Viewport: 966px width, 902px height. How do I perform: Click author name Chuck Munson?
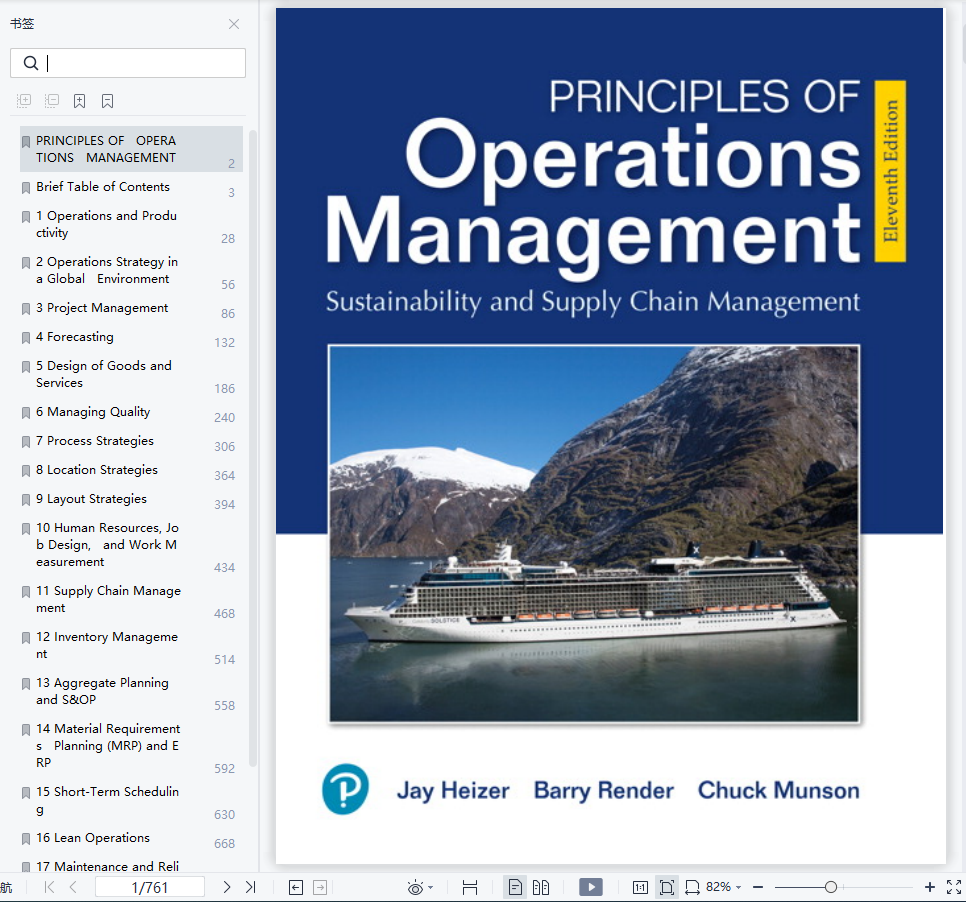point(778,790)
